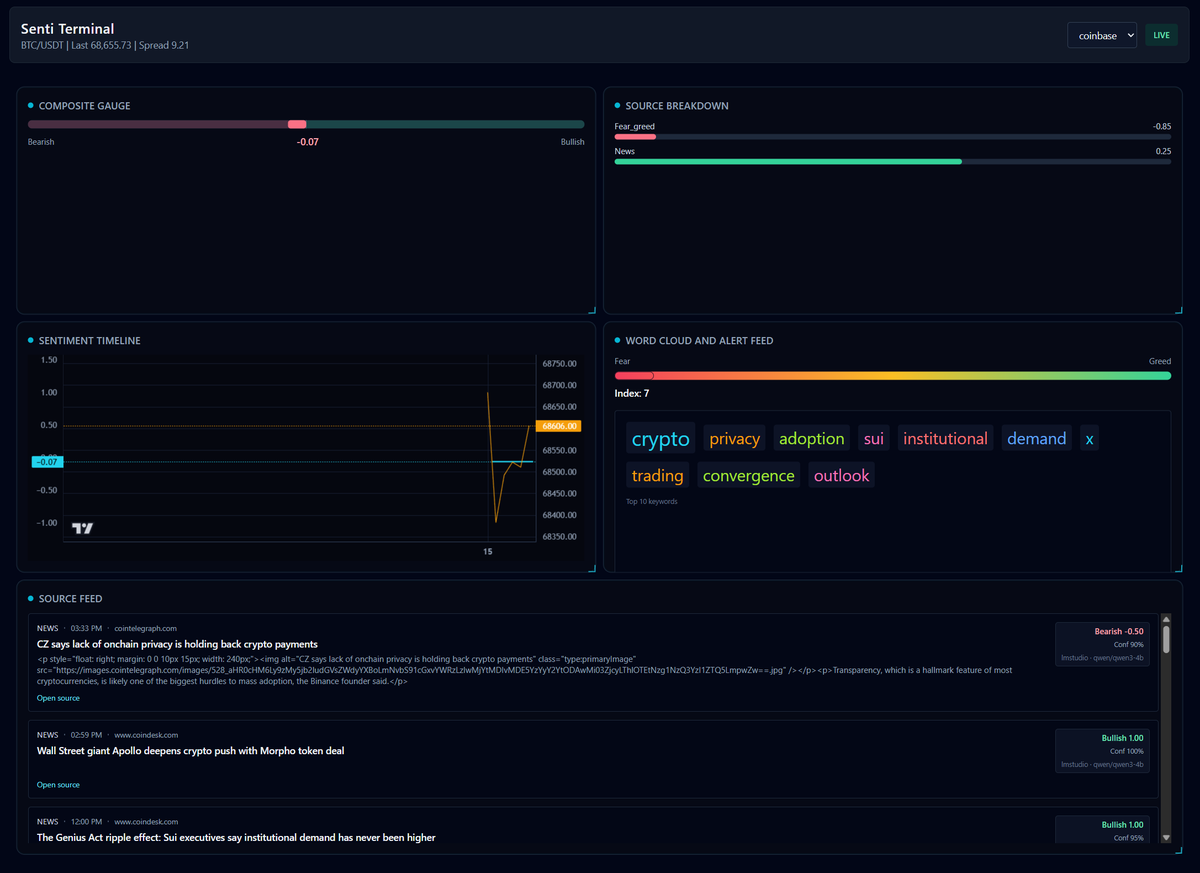Click the composite gauge pink marker
This screenshot has height=873, width=1200.
coord(297,124)
